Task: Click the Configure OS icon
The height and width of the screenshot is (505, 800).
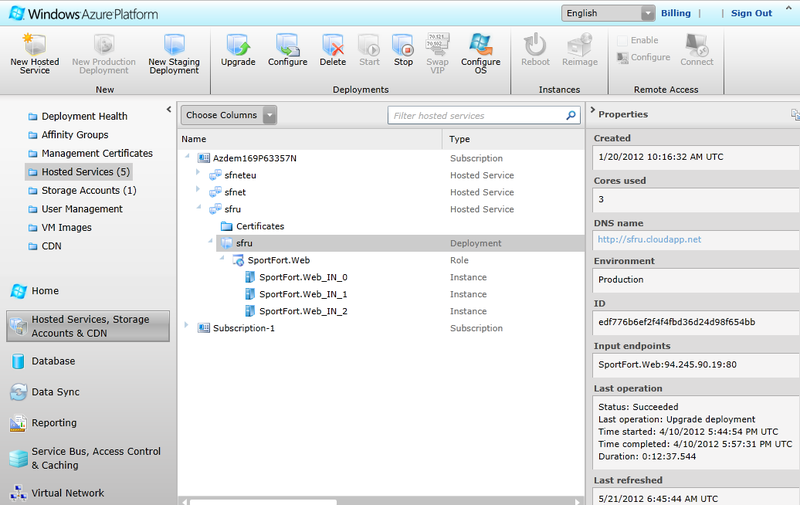Action: [481, 44]
